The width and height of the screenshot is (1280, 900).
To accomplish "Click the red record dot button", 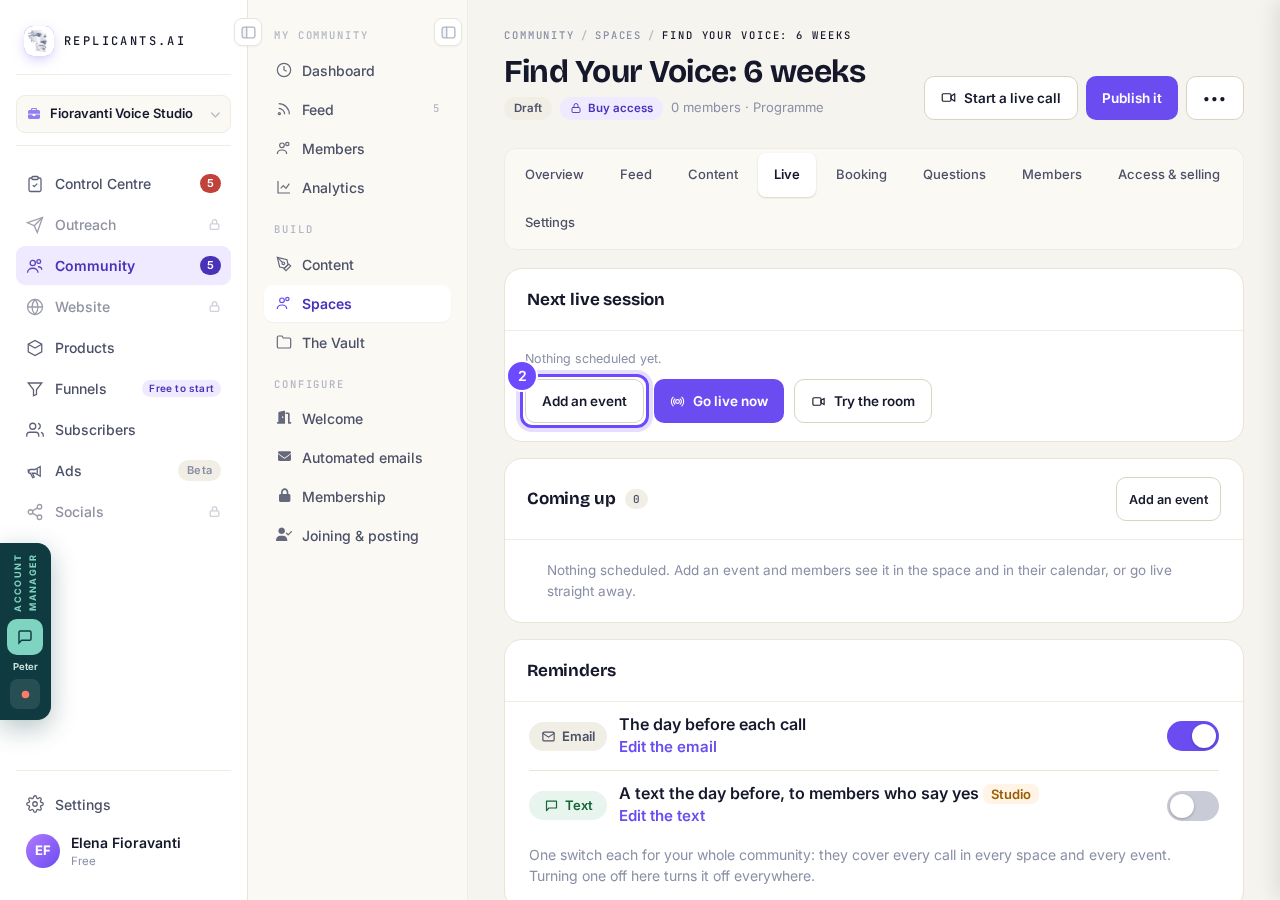I will tap(25, 694).
